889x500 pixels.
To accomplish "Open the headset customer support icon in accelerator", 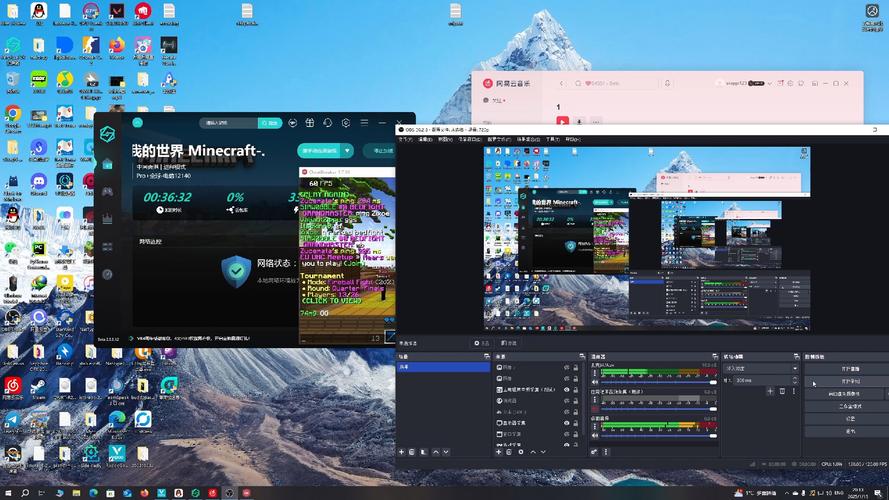I will coord(328,122).
